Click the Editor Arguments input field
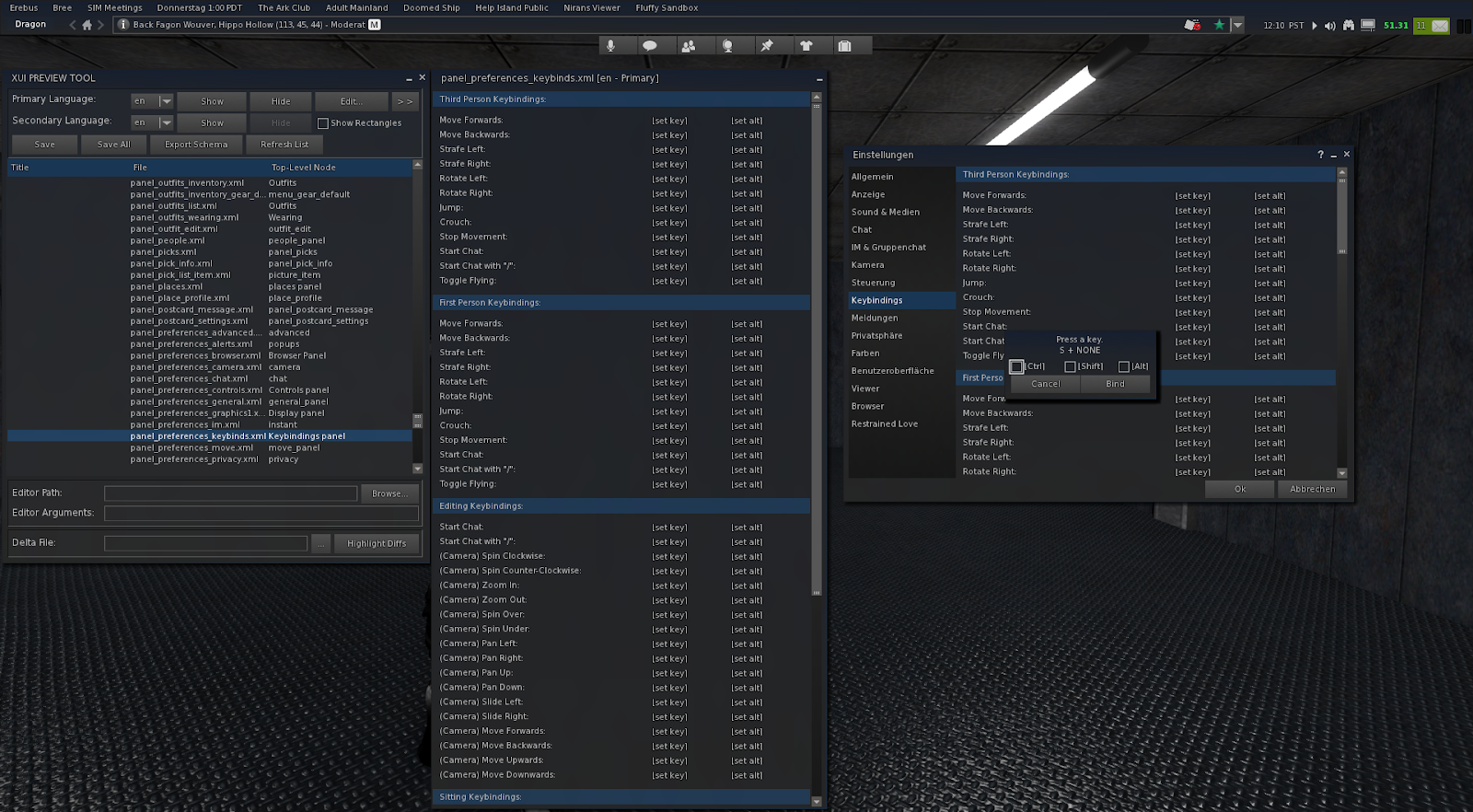 (x=261, y=514)
